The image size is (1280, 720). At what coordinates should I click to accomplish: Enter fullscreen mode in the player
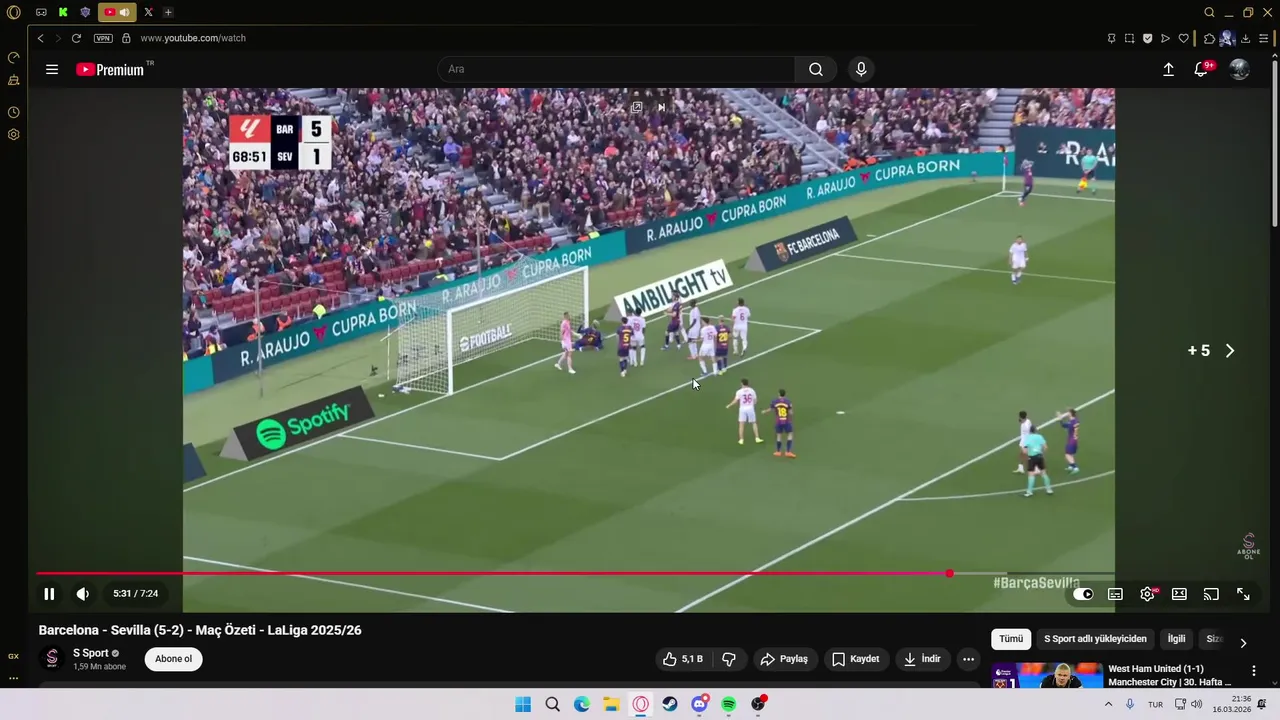[1243, 594]
